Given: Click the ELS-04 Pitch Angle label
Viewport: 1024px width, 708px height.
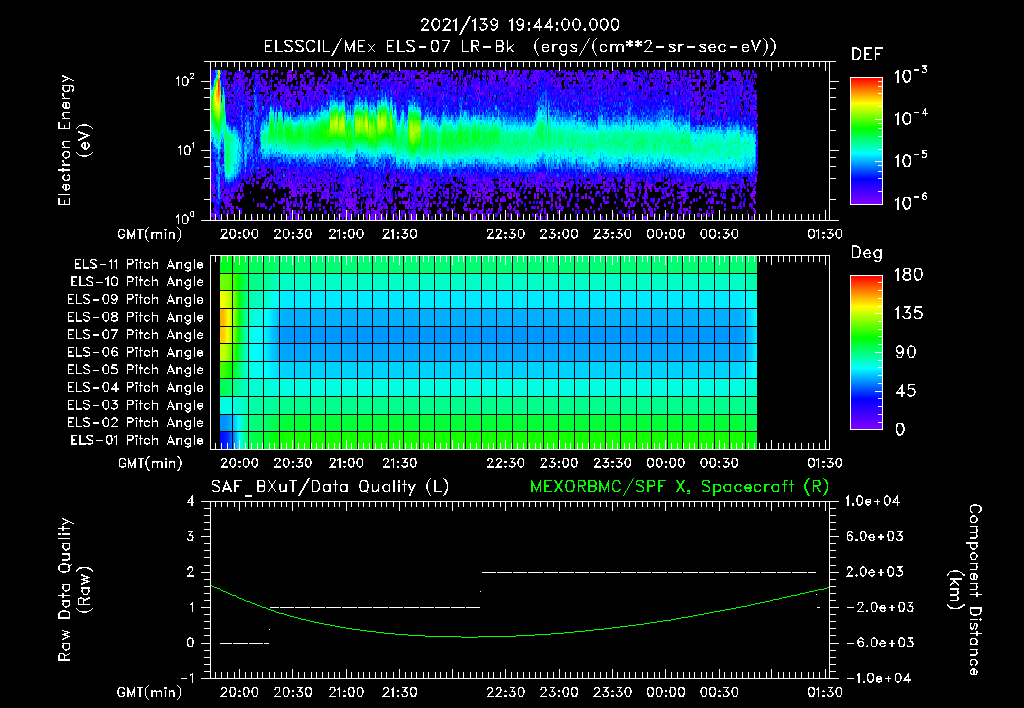Looking at the screenshot, I should pos(135,387).
